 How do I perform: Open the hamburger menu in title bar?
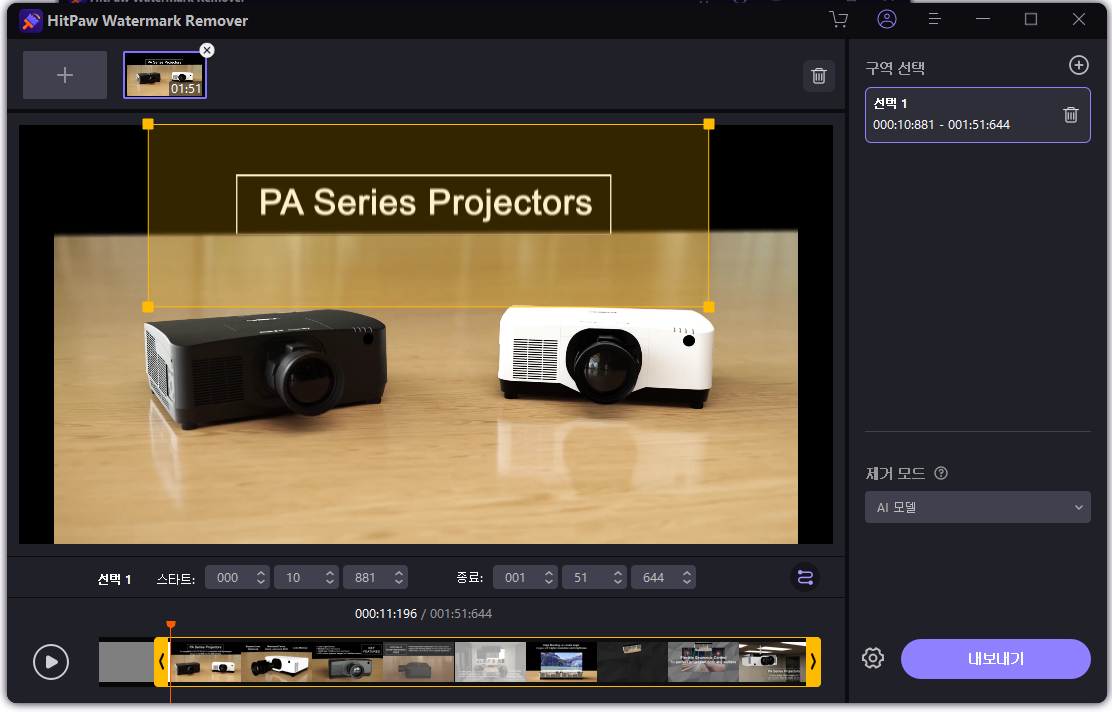coord(935,19)
